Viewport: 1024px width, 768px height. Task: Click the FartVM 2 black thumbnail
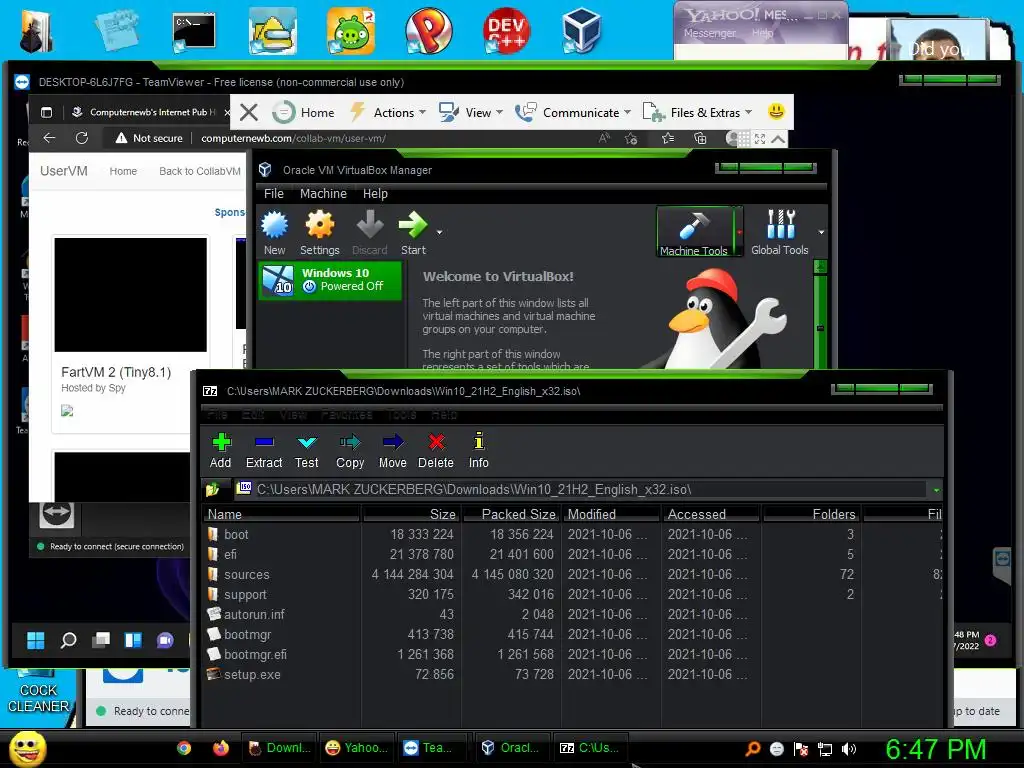coord(131,295)
